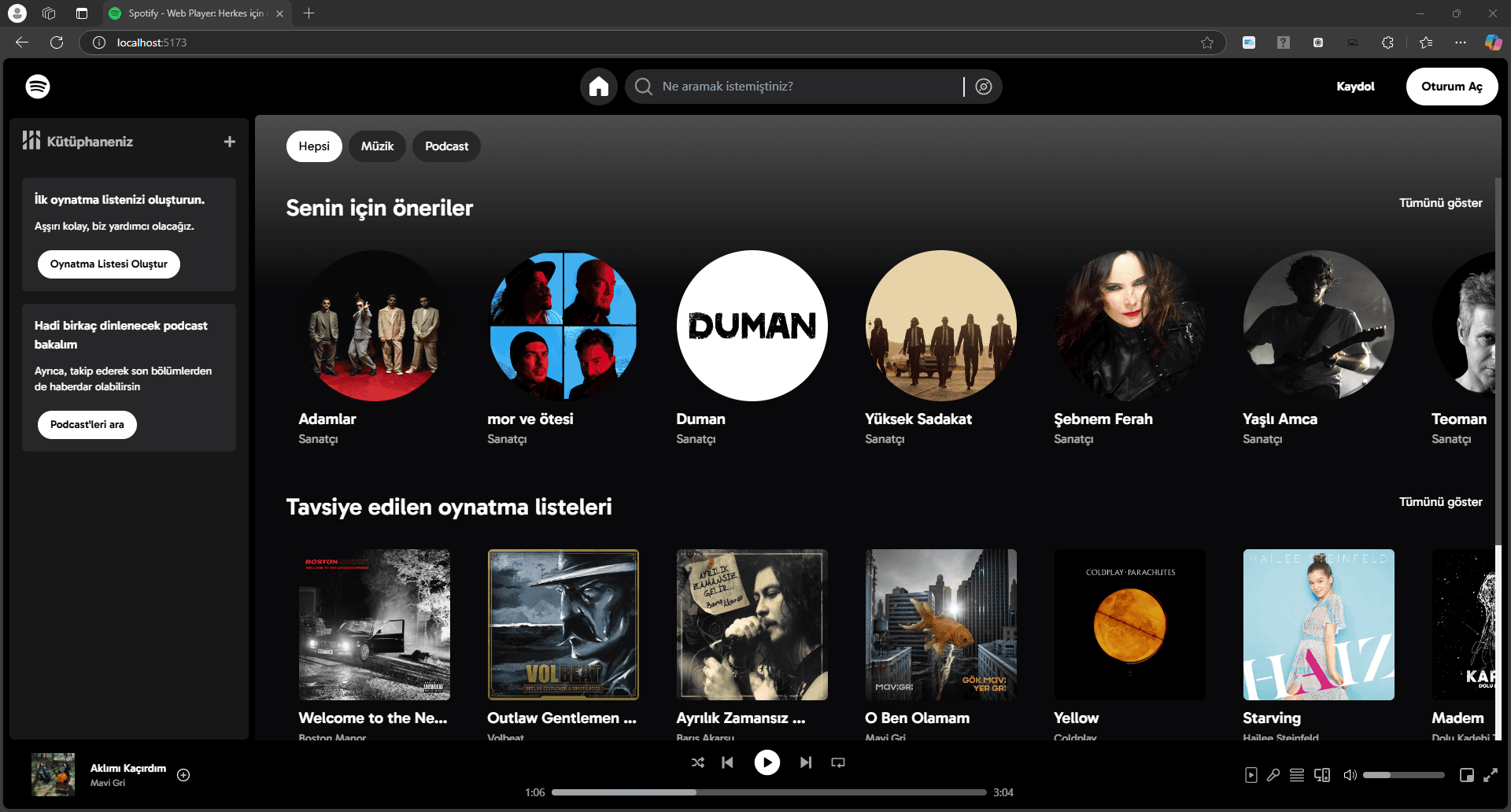Skip to previous track
Image resolution: width=1511 pixels, height=812 pixels.
[728, 762]
